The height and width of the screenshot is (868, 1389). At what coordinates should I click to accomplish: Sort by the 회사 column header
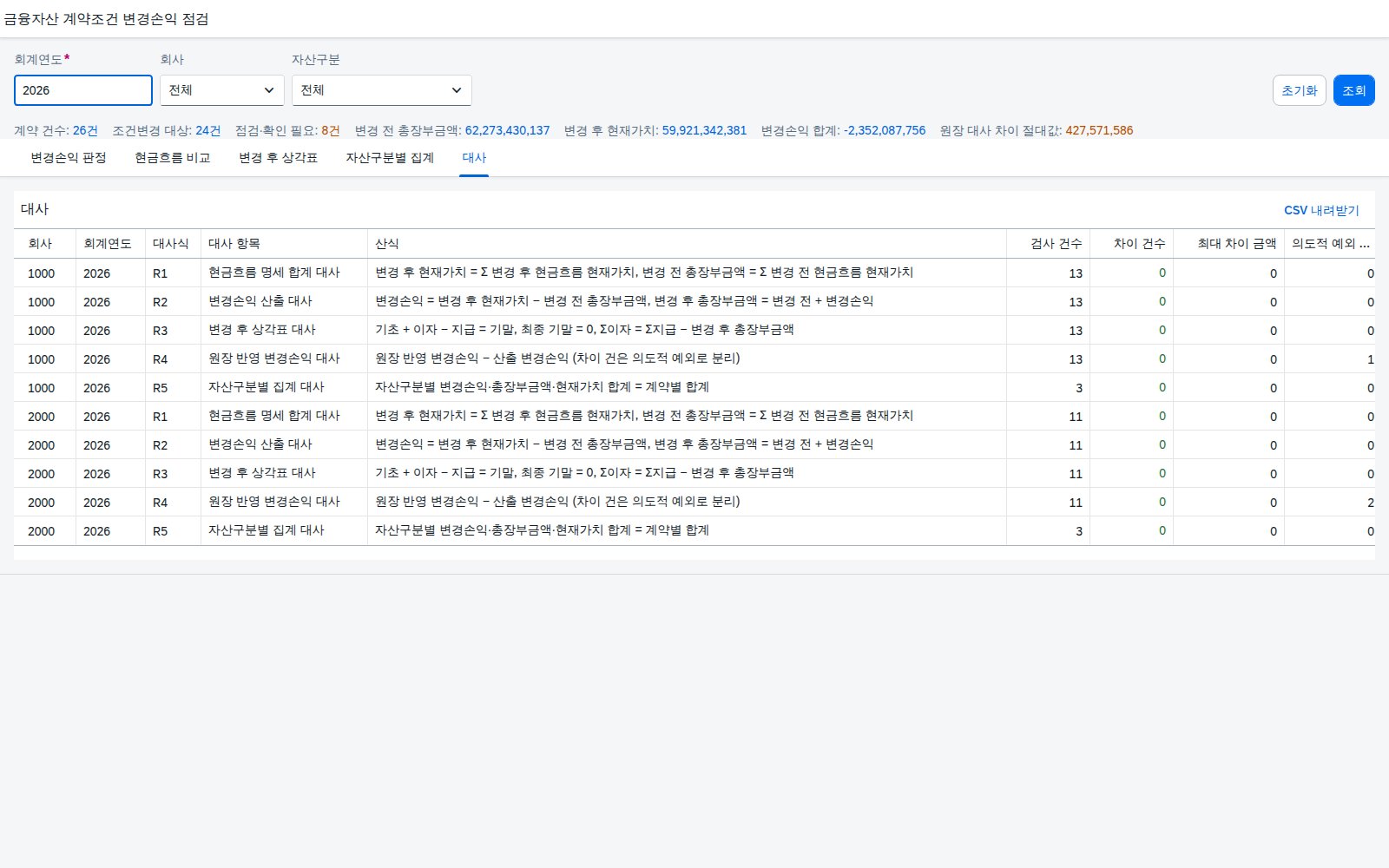coord(45,244)
